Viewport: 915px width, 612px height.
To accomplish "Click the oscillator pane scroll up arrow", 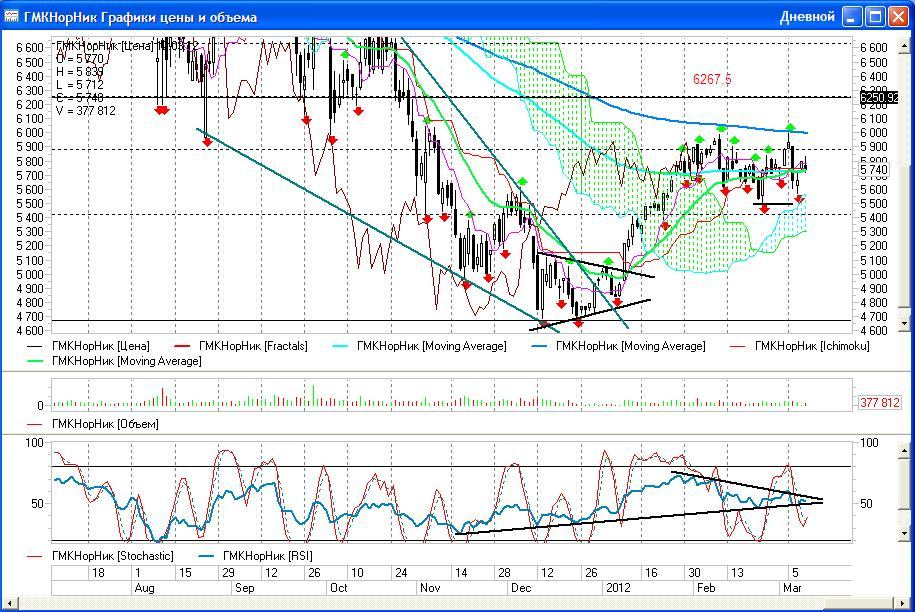I will 905,450.
